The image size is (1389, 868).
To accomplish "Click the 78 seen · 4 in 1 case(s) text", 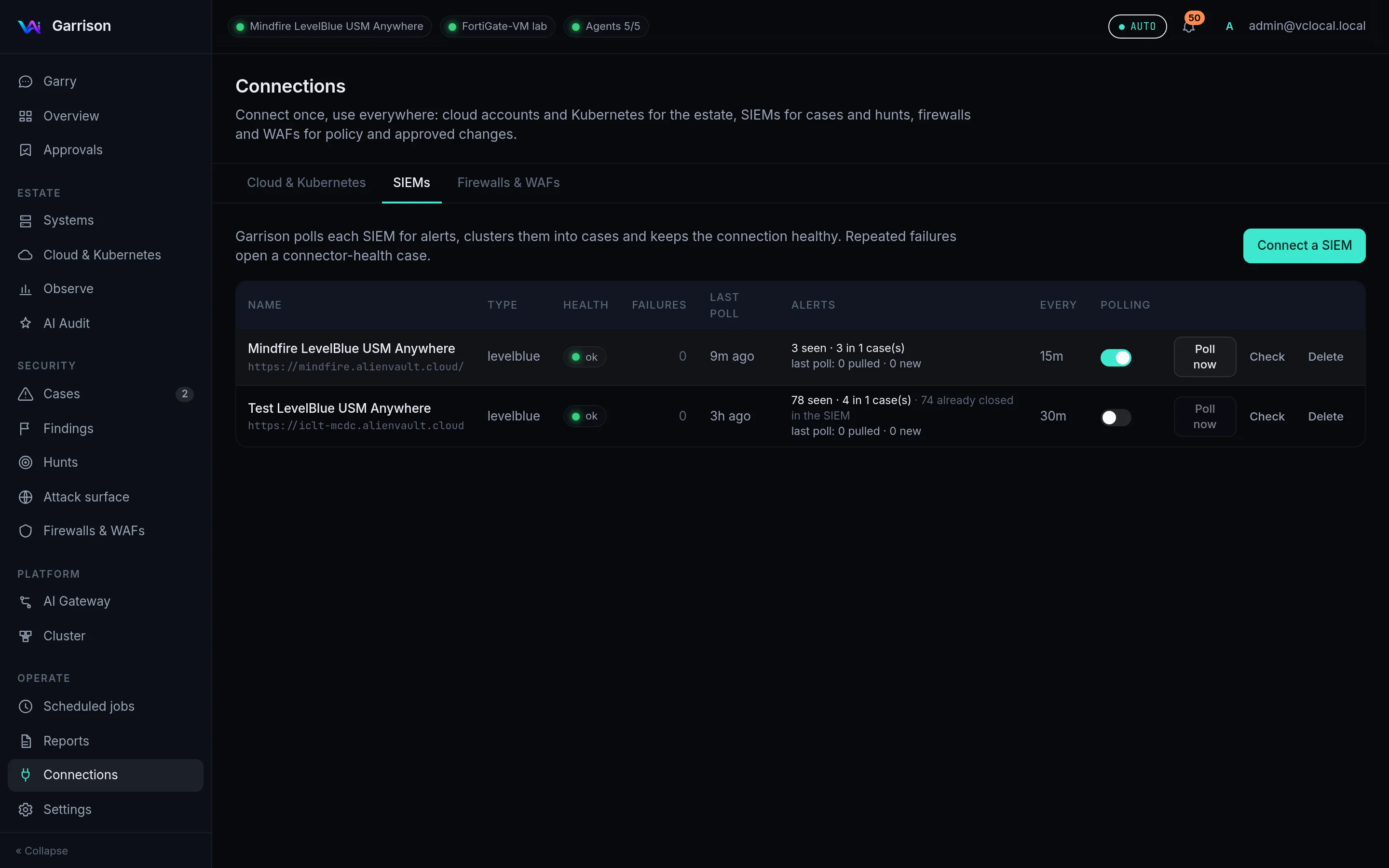I will point(851,400).
